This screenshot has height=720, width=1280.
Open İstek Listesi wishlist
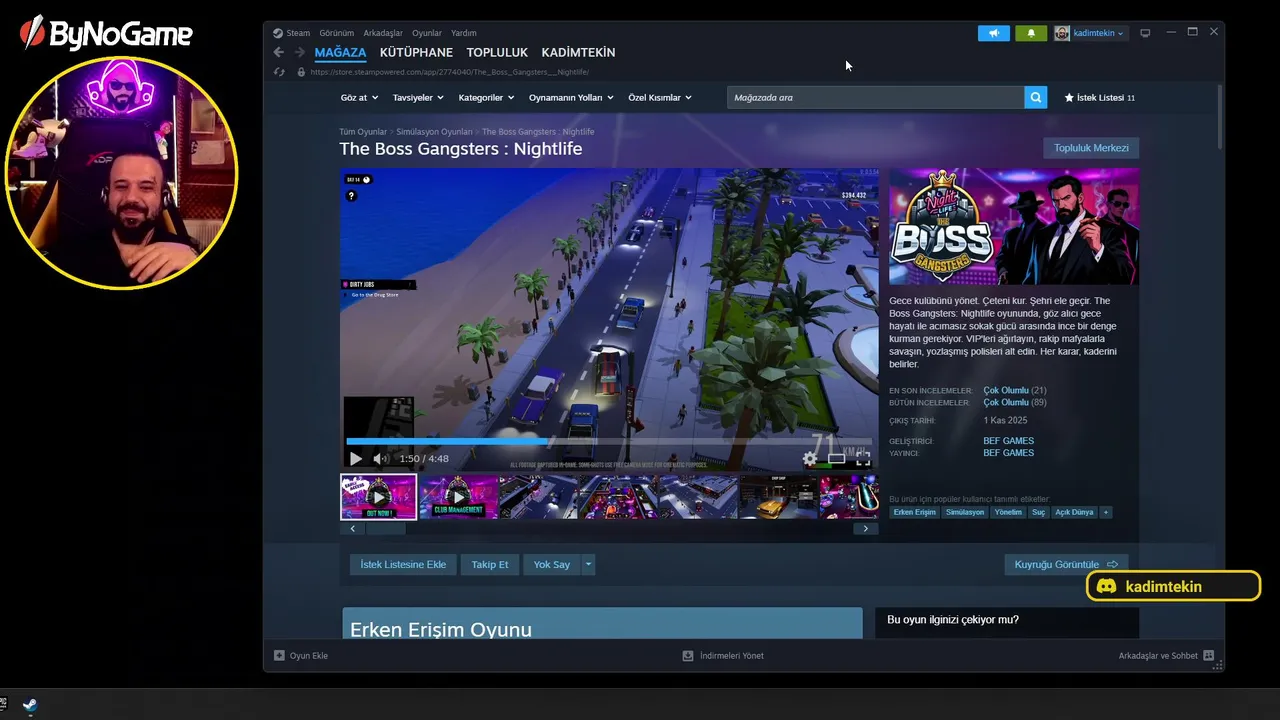tap(1099, 97)
